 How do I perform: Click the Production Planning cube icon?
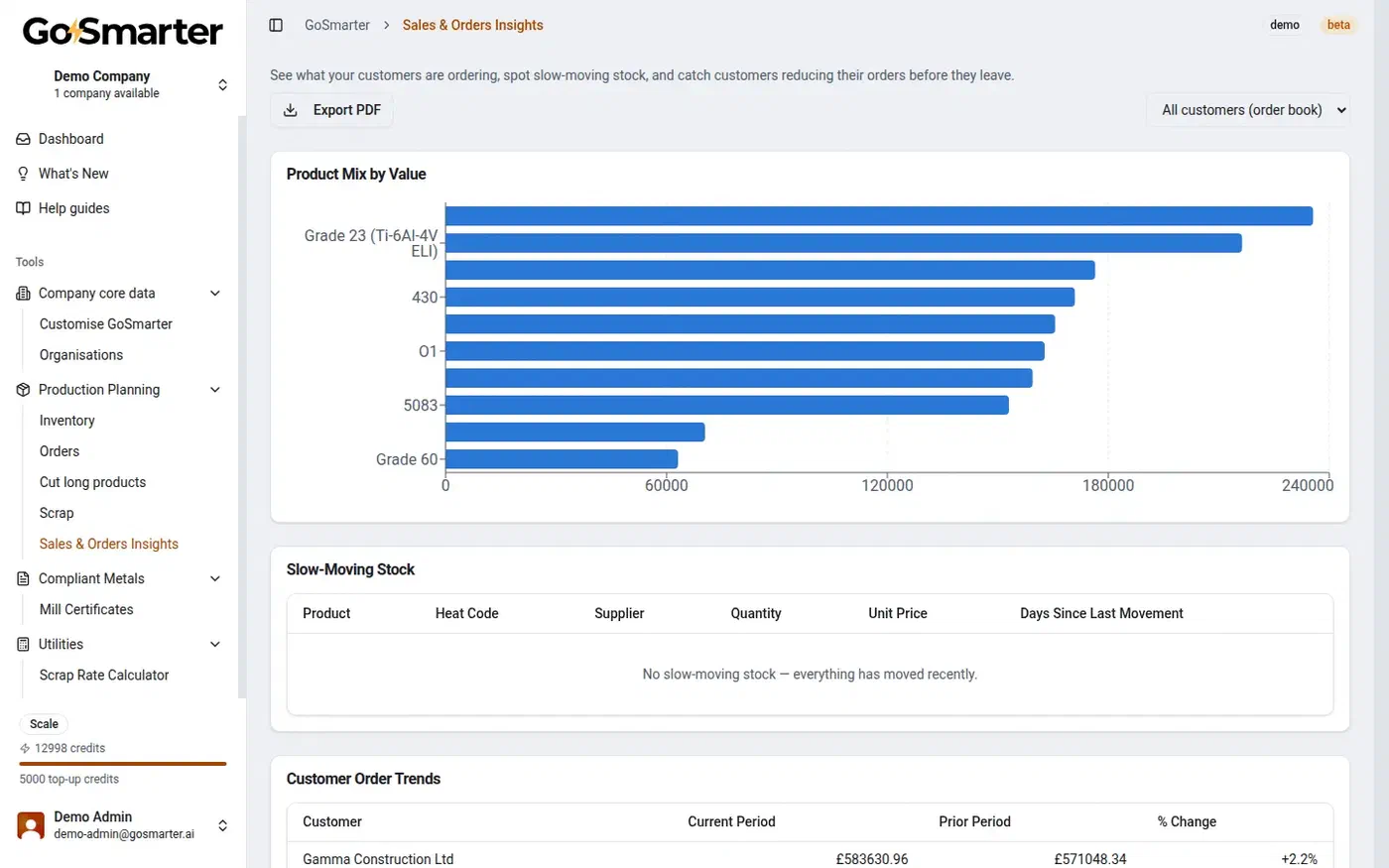23,390
